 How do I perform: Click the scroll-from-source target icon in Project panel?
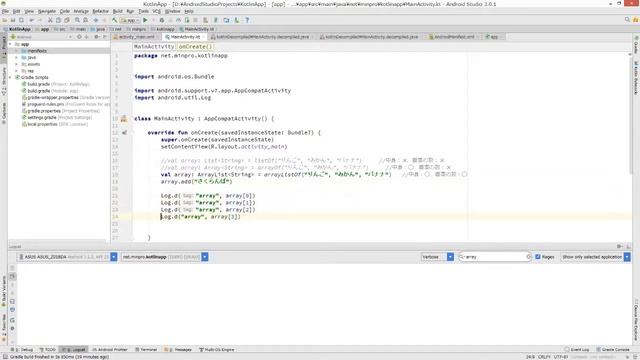[79, 37]
